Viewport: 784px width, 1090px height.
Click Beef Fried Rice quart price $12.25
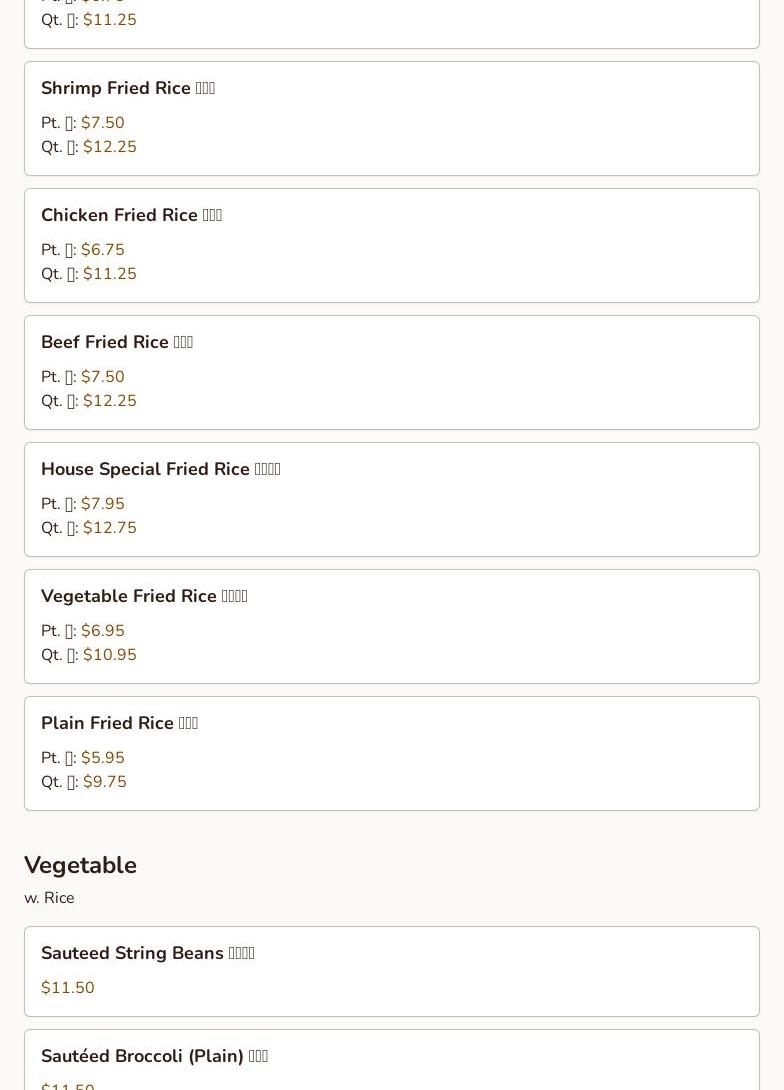pos(110,401)
